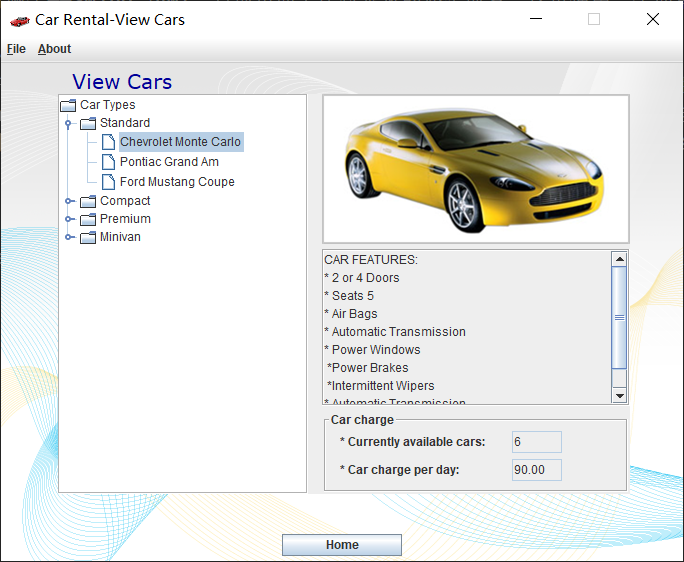Open the File menu
Image resolution: width=684 pixels, height=562 pixels.
(x=16, y=49)
